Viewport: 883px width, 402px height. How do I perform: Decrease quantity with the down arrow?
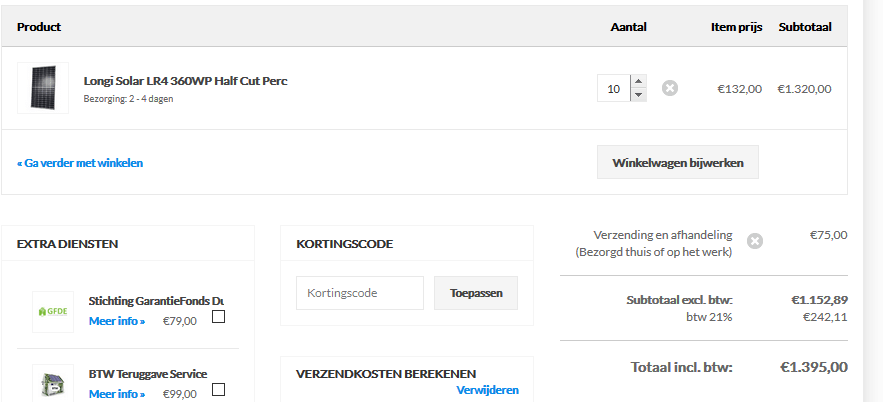click(x=638, y=95)
